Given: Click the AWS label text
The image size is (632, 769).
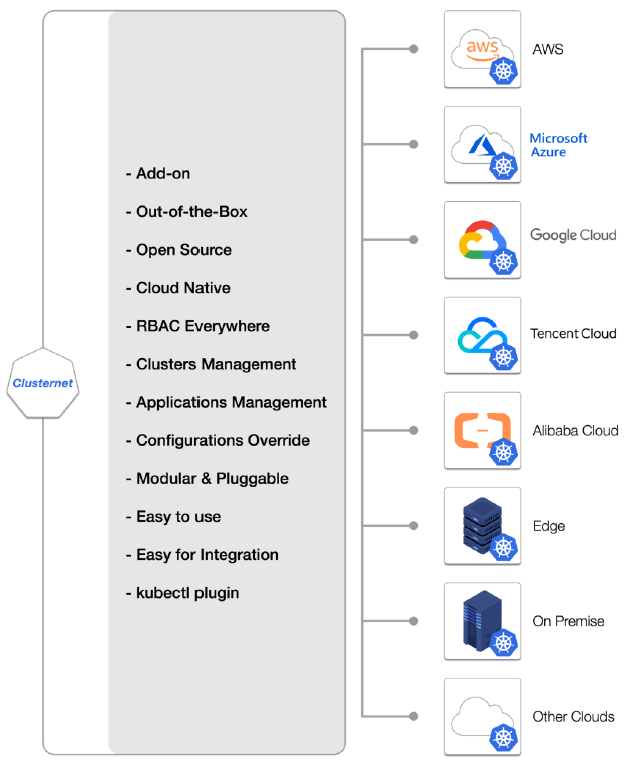Looking at the screenshot, I should [x=548, y=50].
